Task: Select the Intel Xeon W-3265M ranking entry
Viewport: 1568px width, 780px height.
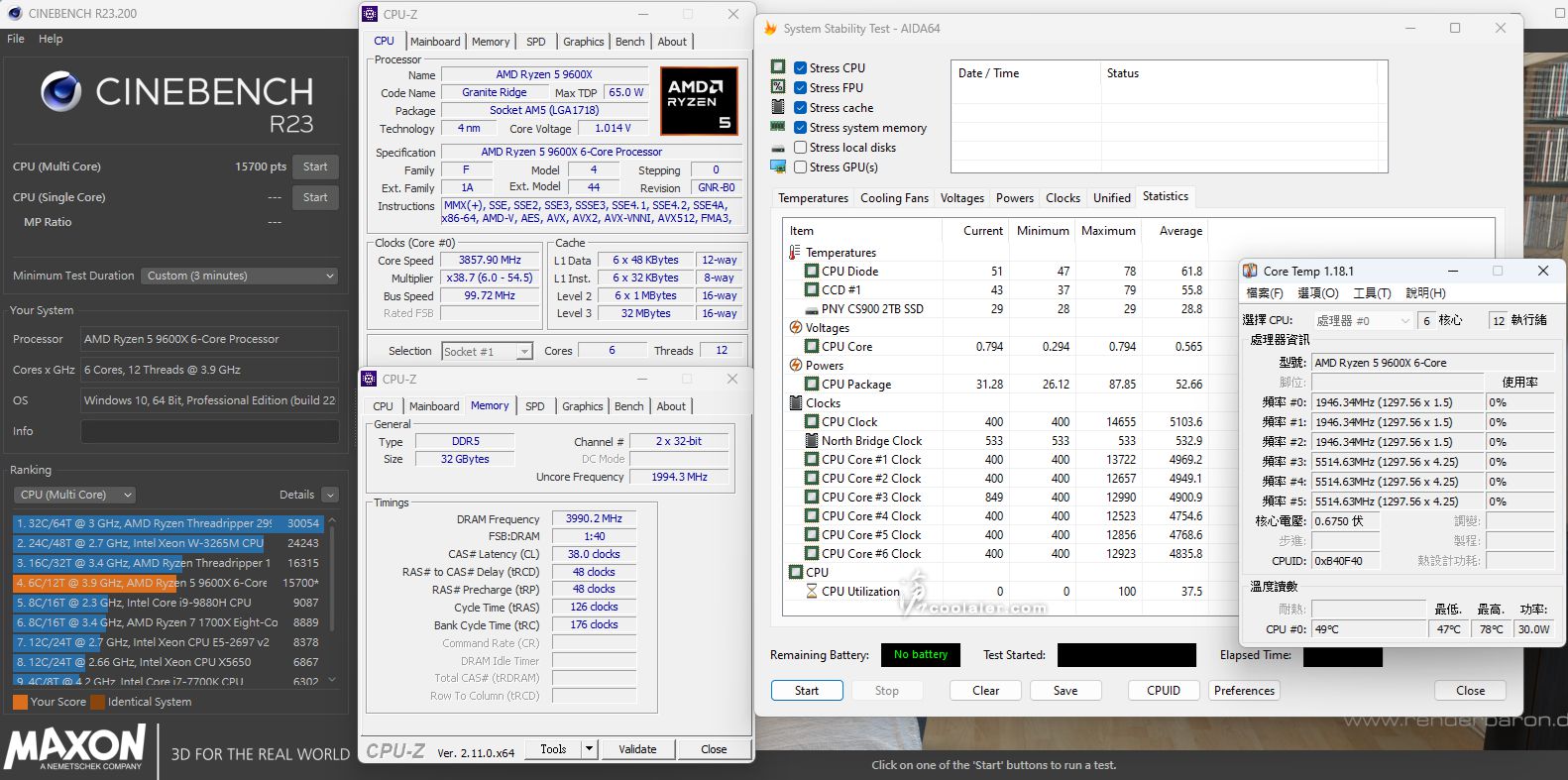Action: 168,543
